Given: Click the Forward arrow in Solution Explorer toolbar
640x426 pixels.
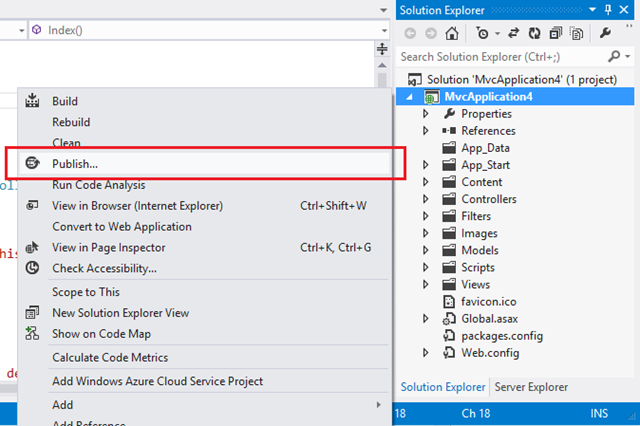Looking at the screenshot, I should tap(431, 33).
